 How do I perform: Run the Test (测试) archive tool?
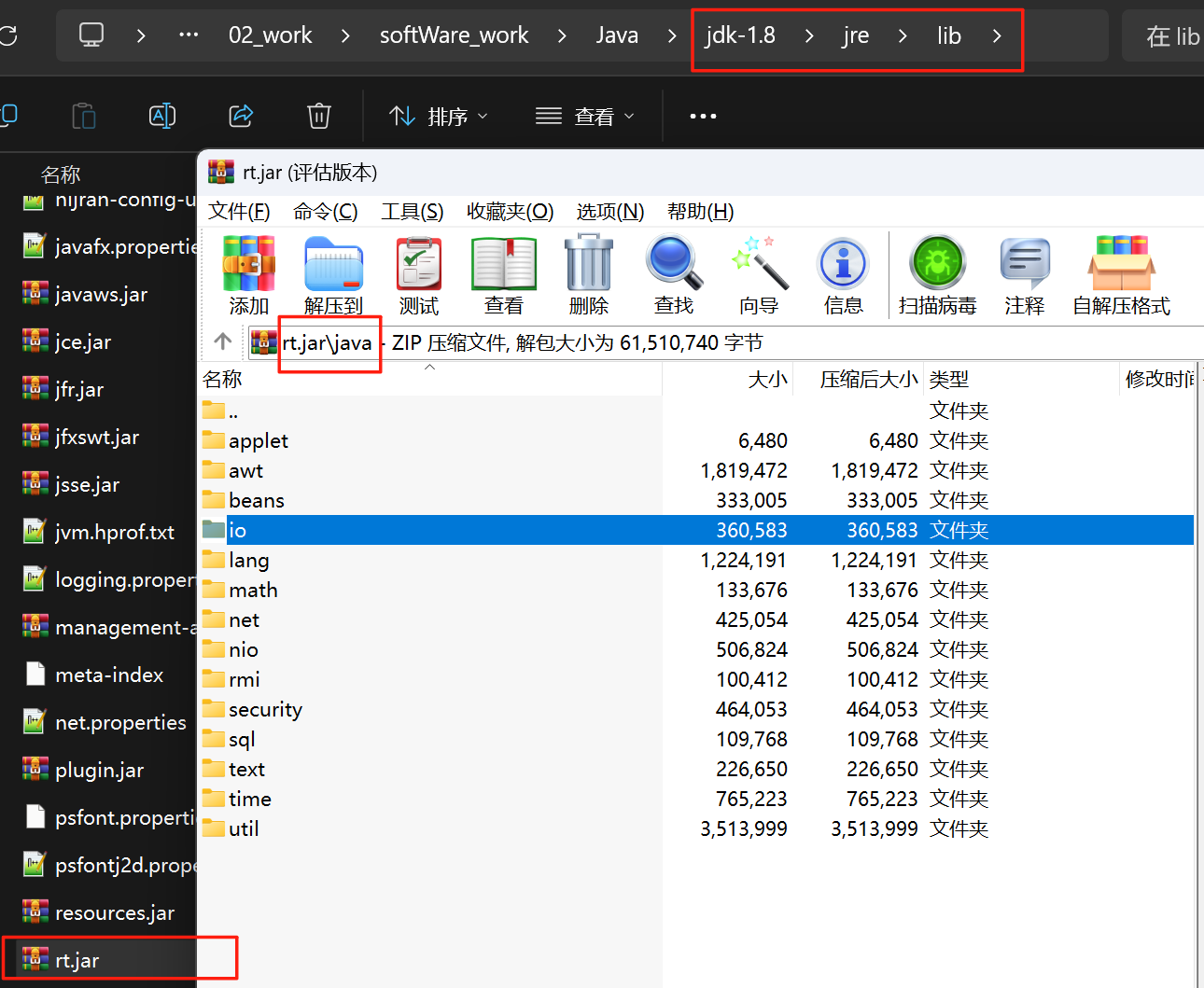[418, 275]
